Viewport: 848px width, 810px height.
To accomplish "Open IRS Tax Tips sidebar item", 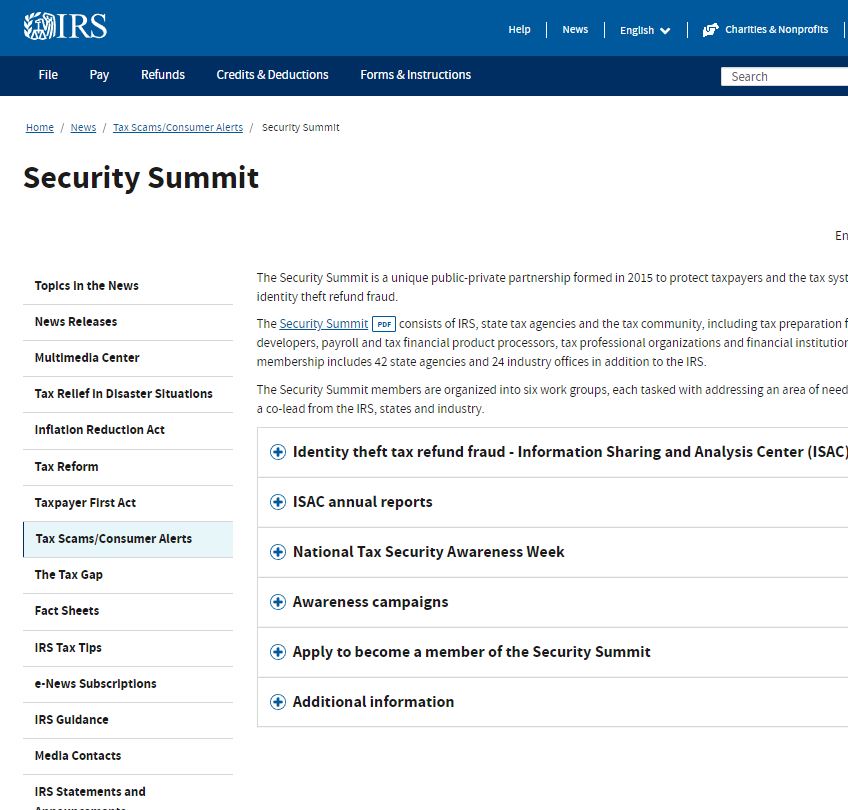I will coord(128,648).
